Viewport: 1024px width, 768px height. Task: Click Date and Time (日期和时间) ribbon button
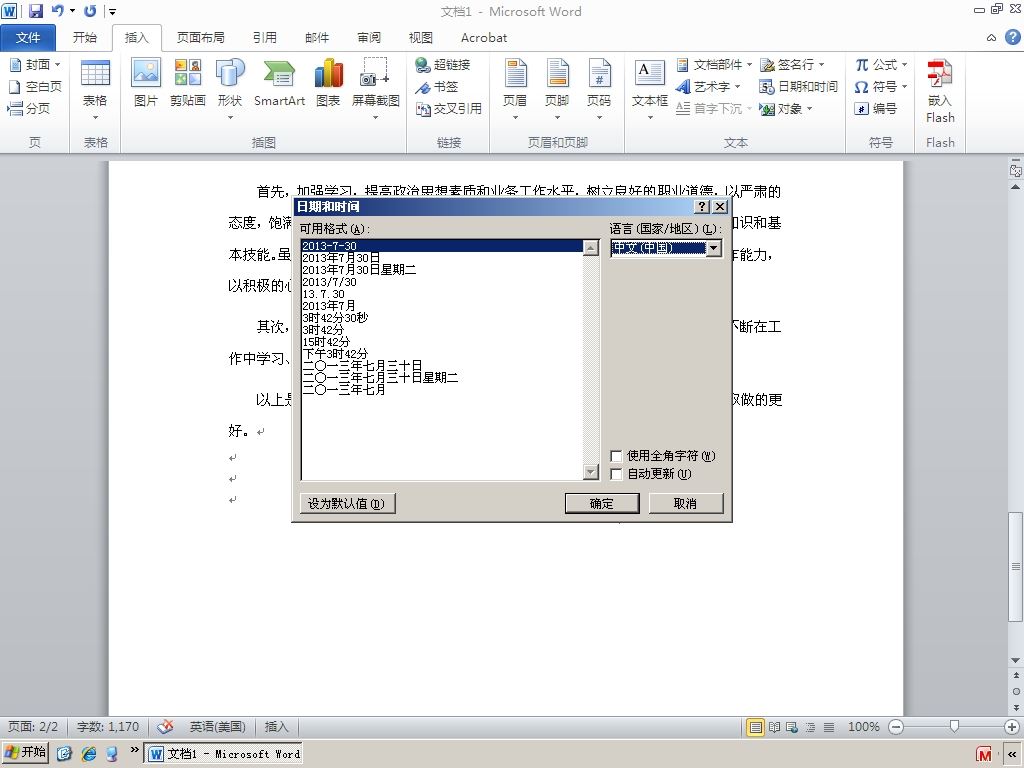798,86
